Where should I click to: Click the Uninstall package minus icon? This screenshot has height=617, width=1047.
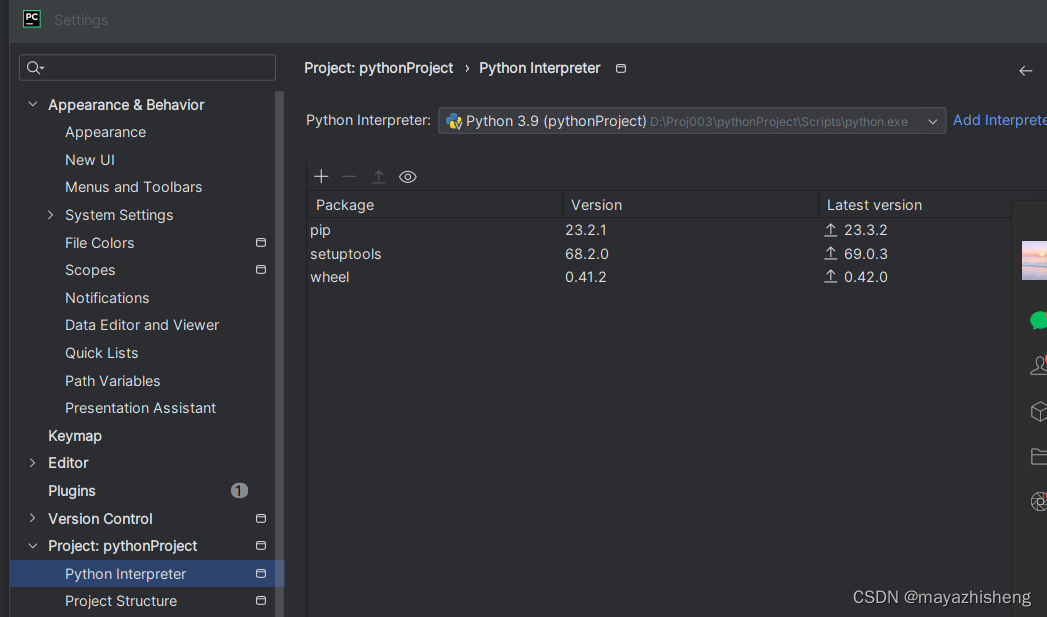coord(349,176)
